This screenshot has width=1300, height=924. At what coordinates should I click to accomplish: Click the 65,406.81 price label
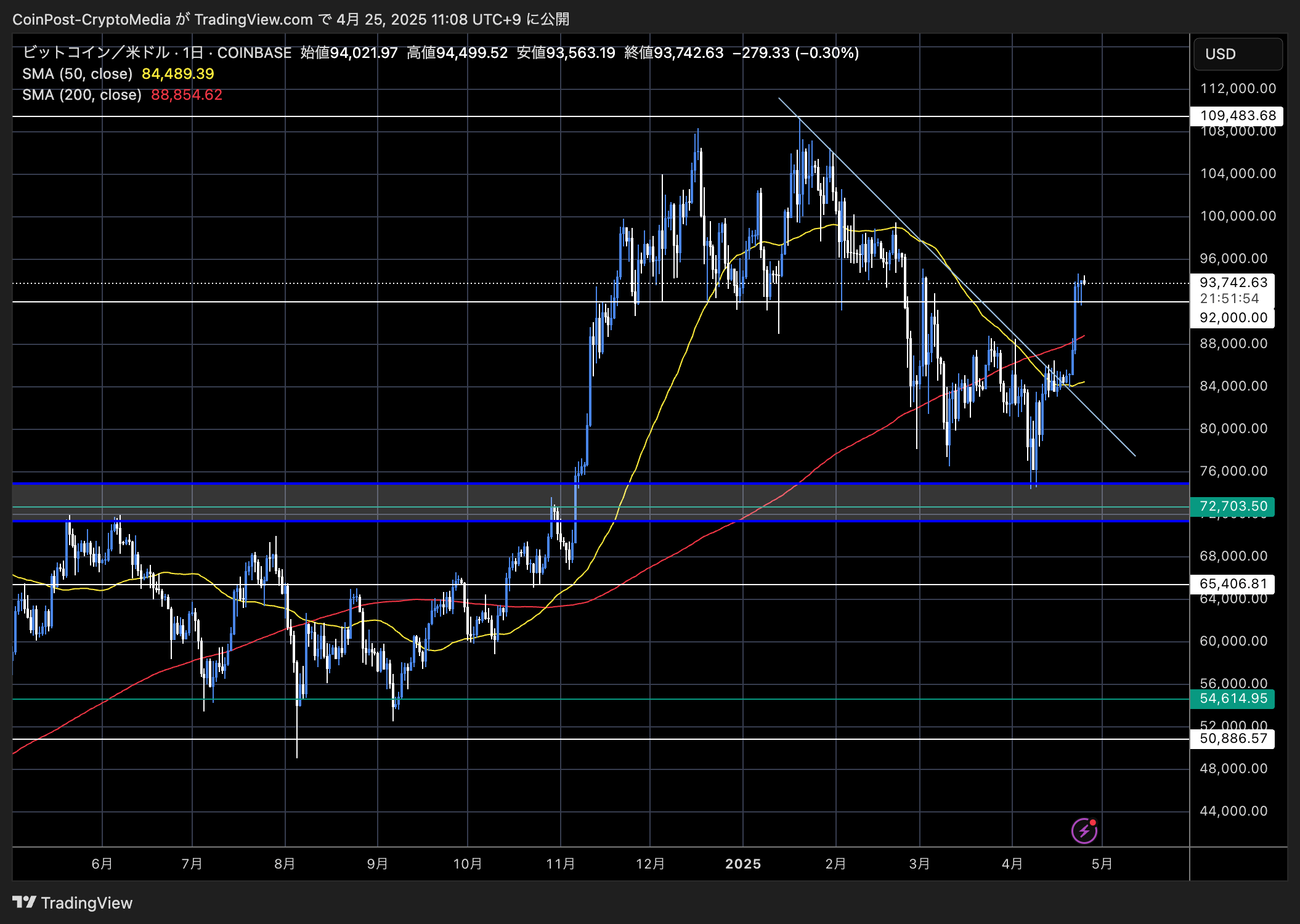pyautogui.click(x=1233, y=584)
